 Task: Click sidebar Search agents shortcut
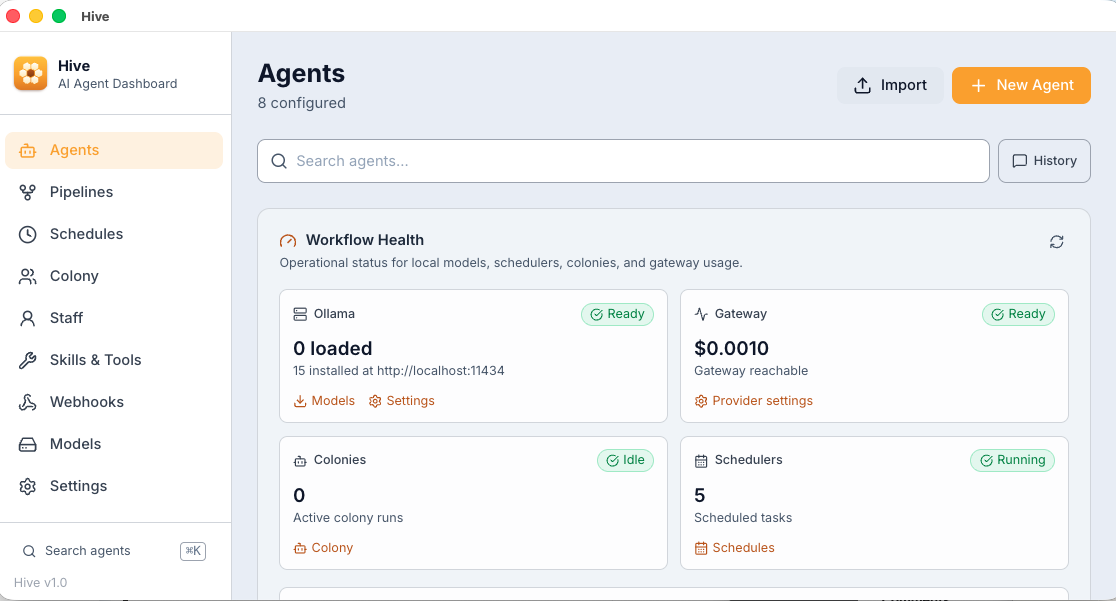[x=114, y=551]
